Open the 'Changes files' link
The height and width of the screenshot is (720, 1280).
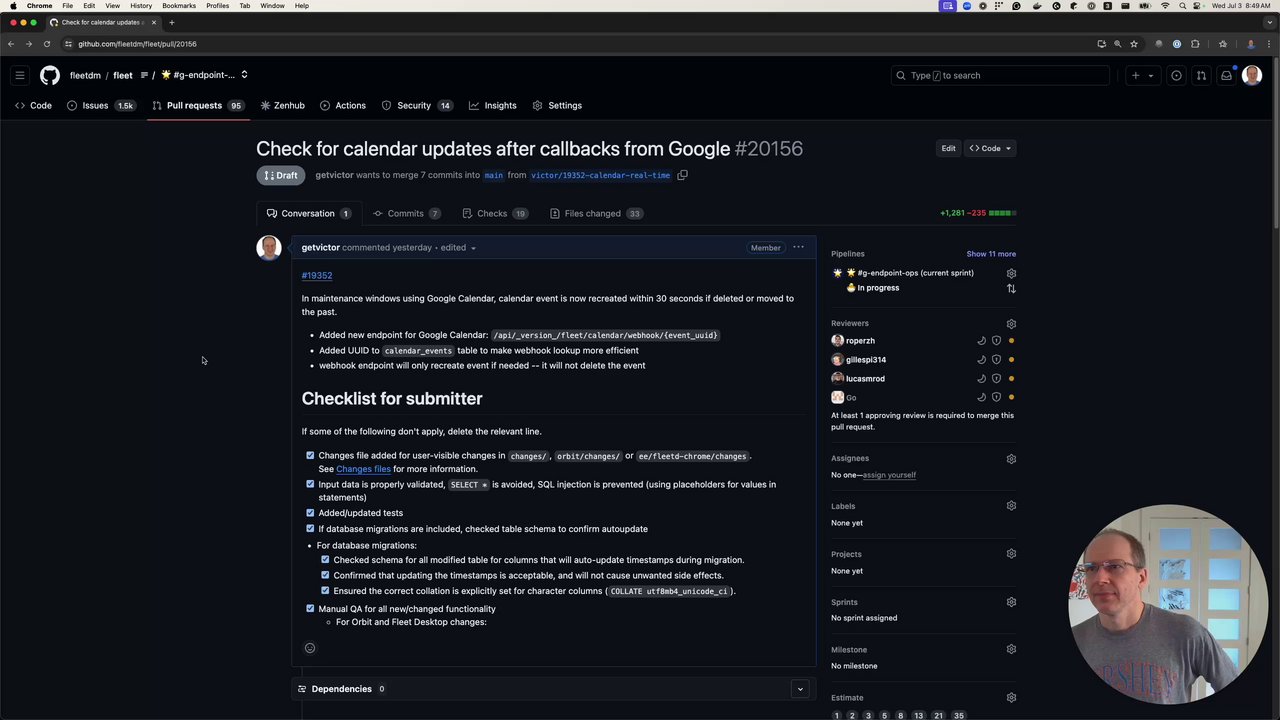pyautogui.click(x=363, y=469)
